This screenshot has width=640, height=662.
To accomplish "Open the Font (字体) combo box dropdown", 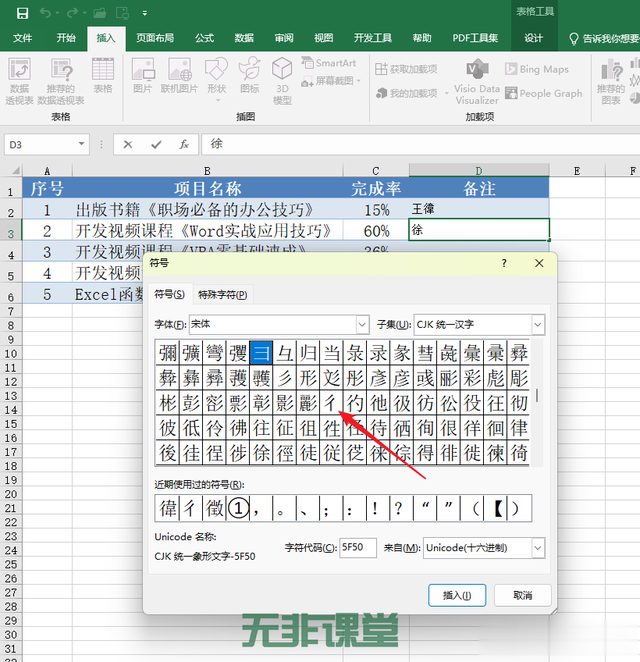I will click(x=362, y=325).
